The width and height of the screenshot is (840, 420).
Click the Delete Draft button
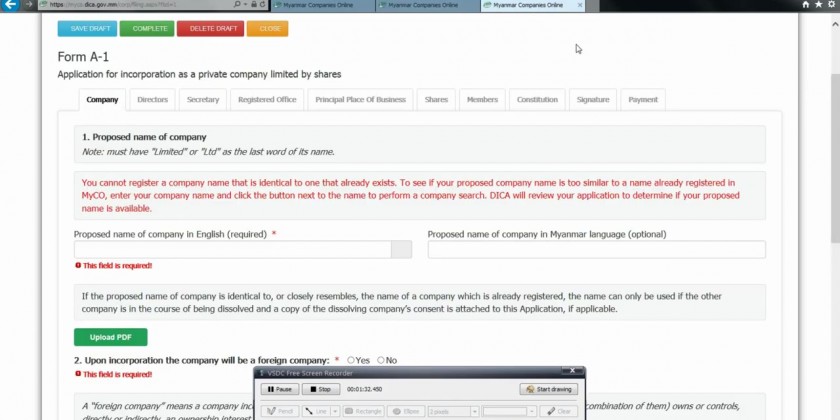coord(210,28)
